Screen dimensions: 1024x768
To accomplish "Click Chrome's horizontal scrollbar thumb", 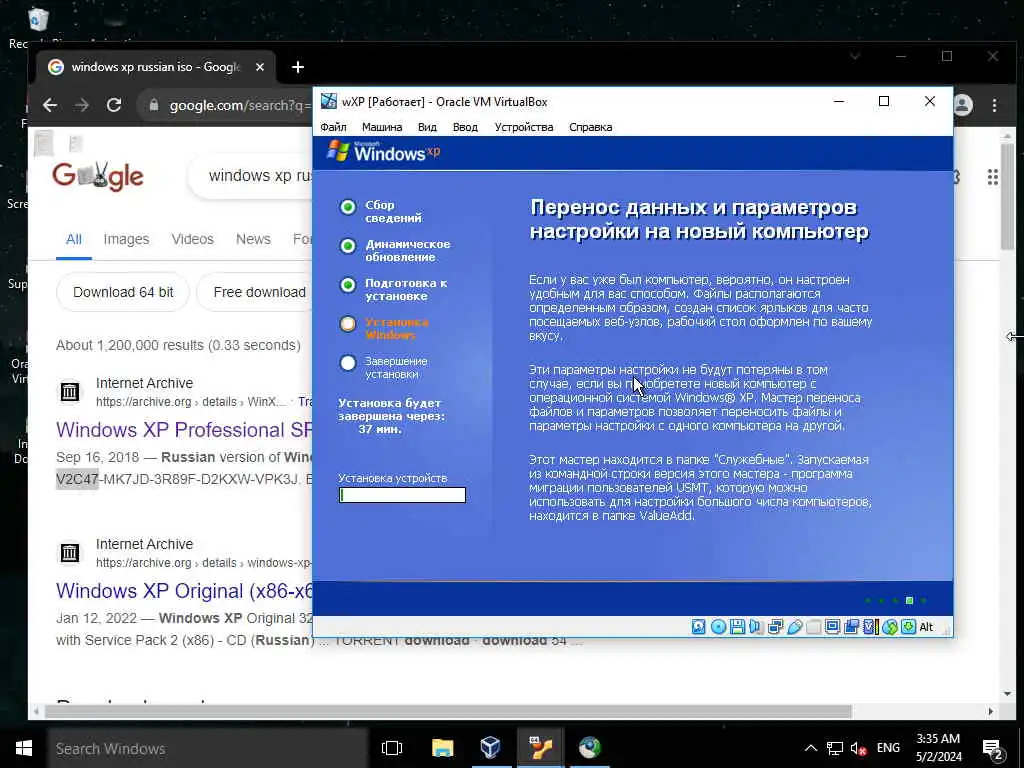I will coord(448,711).
